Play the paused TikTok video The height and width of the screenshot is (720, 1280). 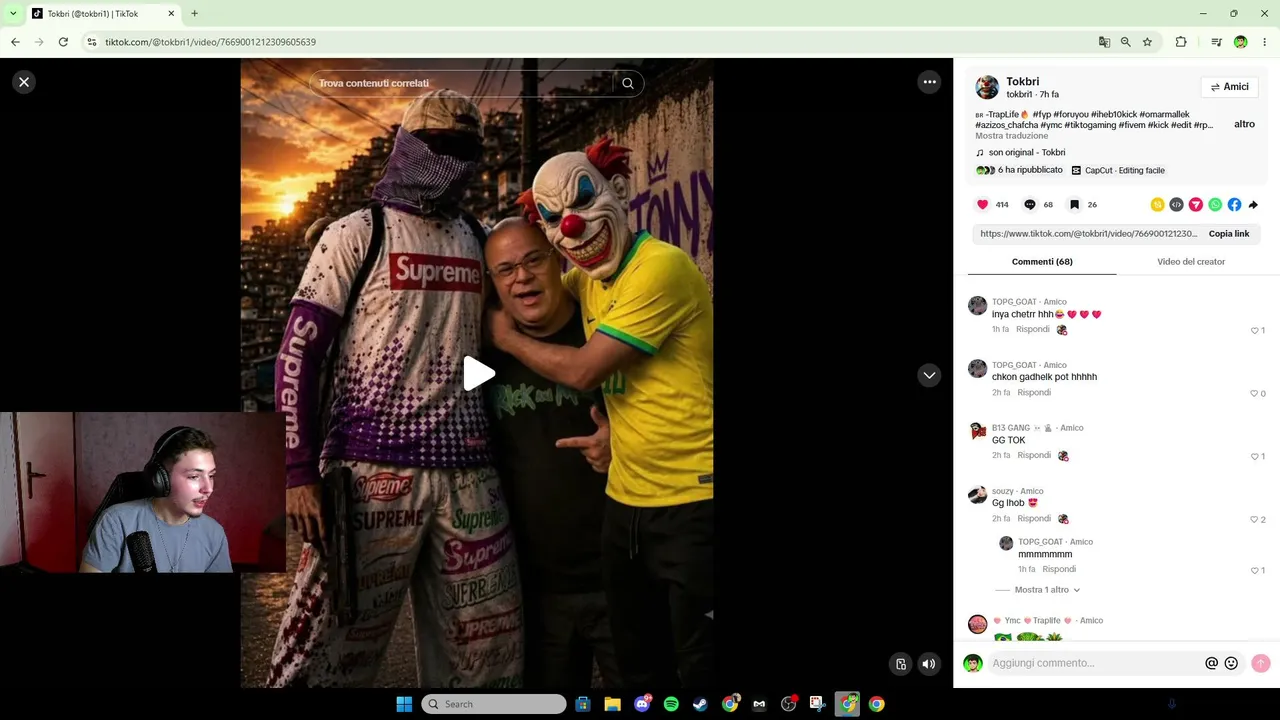478,374
